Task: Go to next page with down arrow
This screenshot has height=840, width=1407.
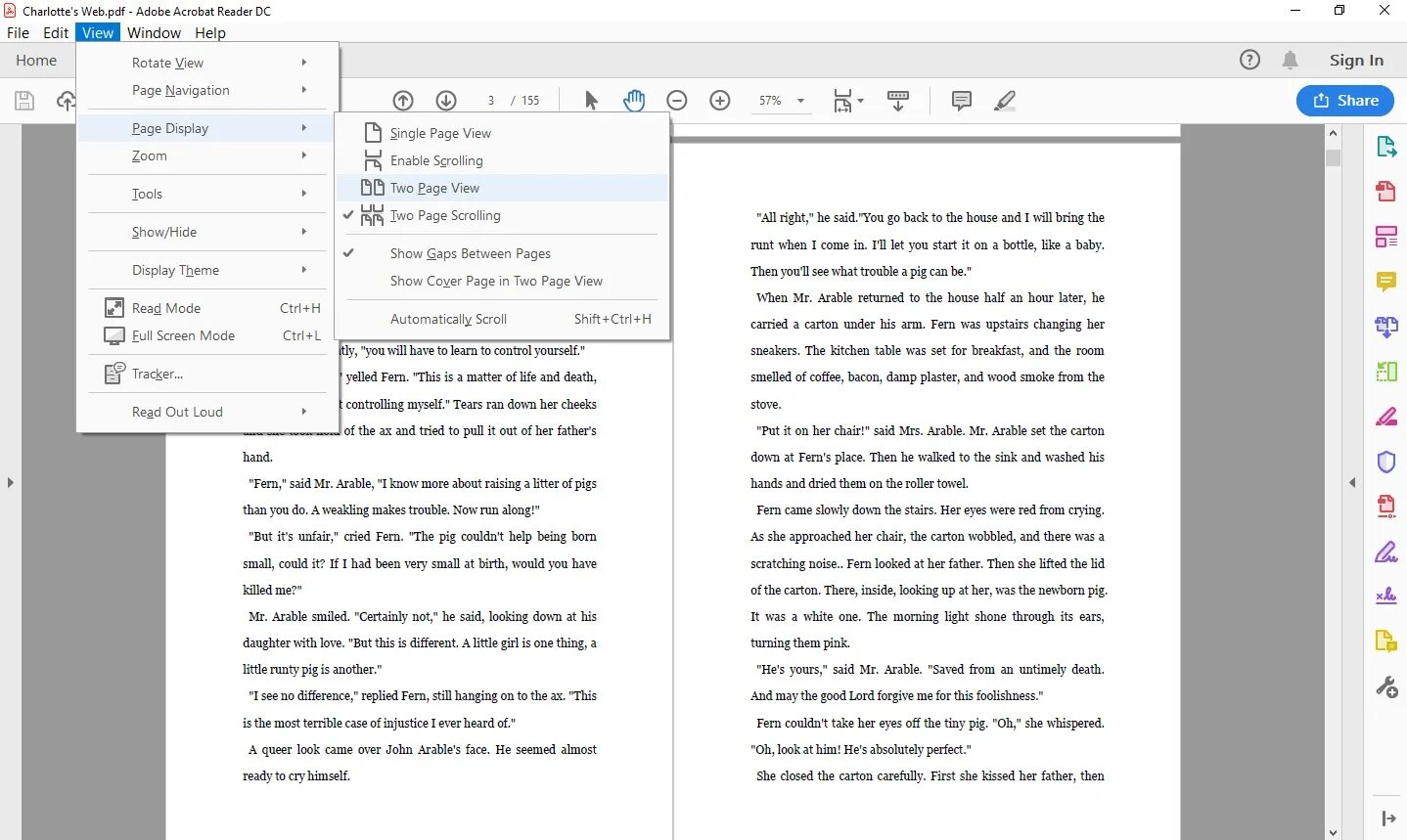Action: coord(446,101)
